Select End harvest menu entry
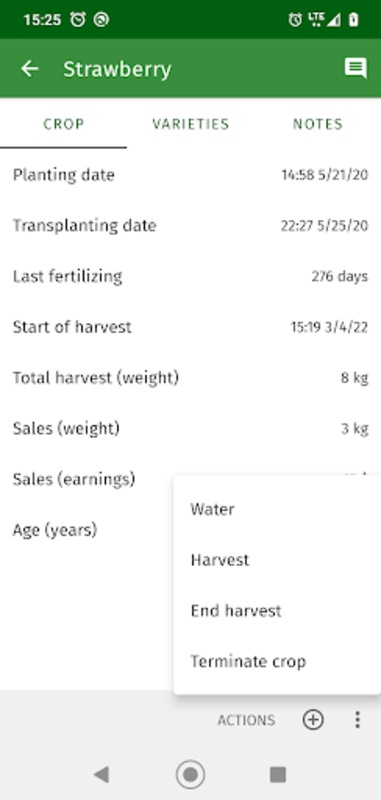This screenshot has height=800, width=381. [x=277, y=611]
